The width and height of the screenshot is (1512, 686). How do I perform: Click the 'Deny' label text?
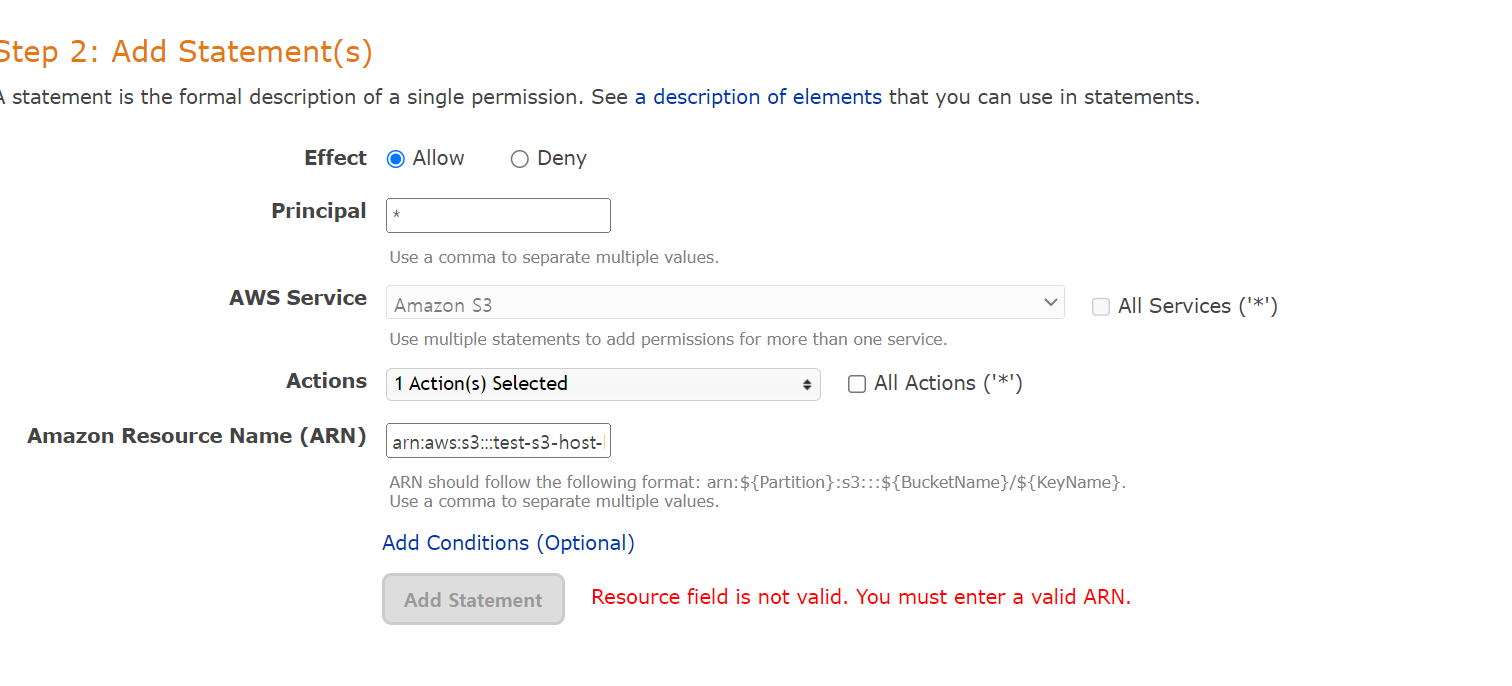tap(562, 158)
